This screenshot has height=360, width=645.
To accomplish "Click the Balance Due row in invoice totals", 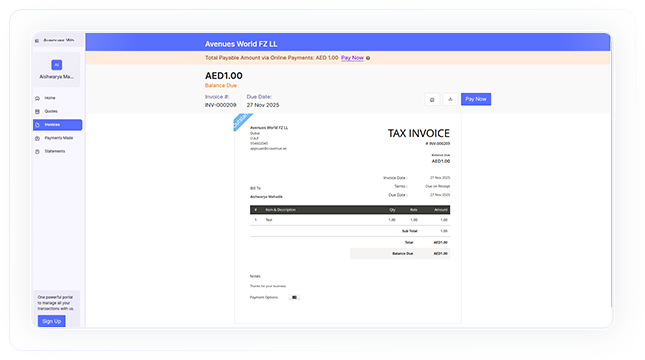I will click(x=400, y=253).
